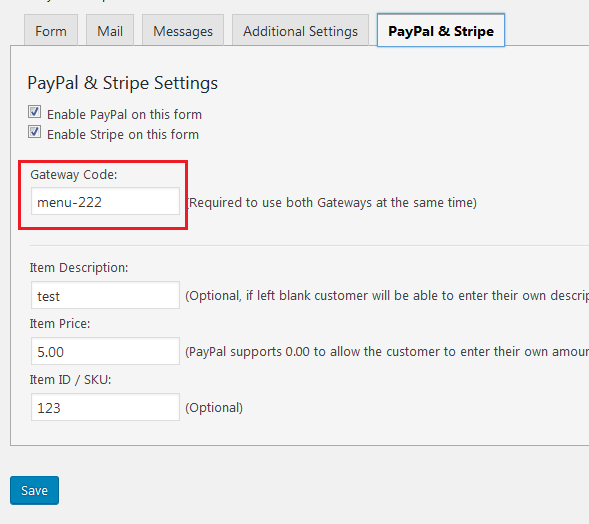Click the 'Item Description:' label
The height and width of the screenshot is (524, 589).
[x=79, y=267]
